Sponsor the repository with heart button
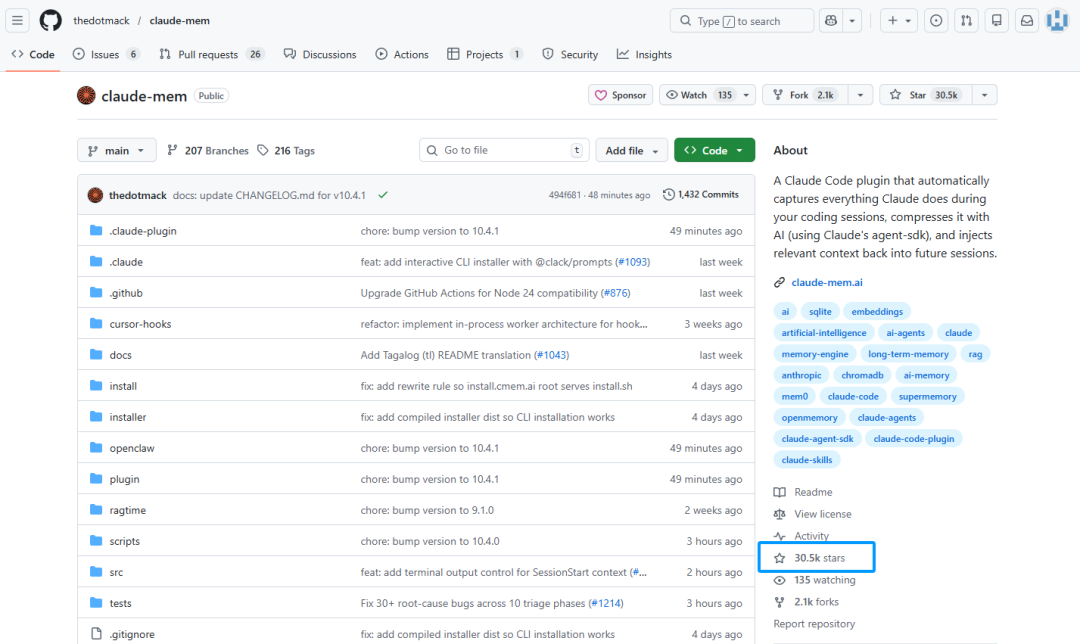1080x644 pixels. (x=620, y=95)
